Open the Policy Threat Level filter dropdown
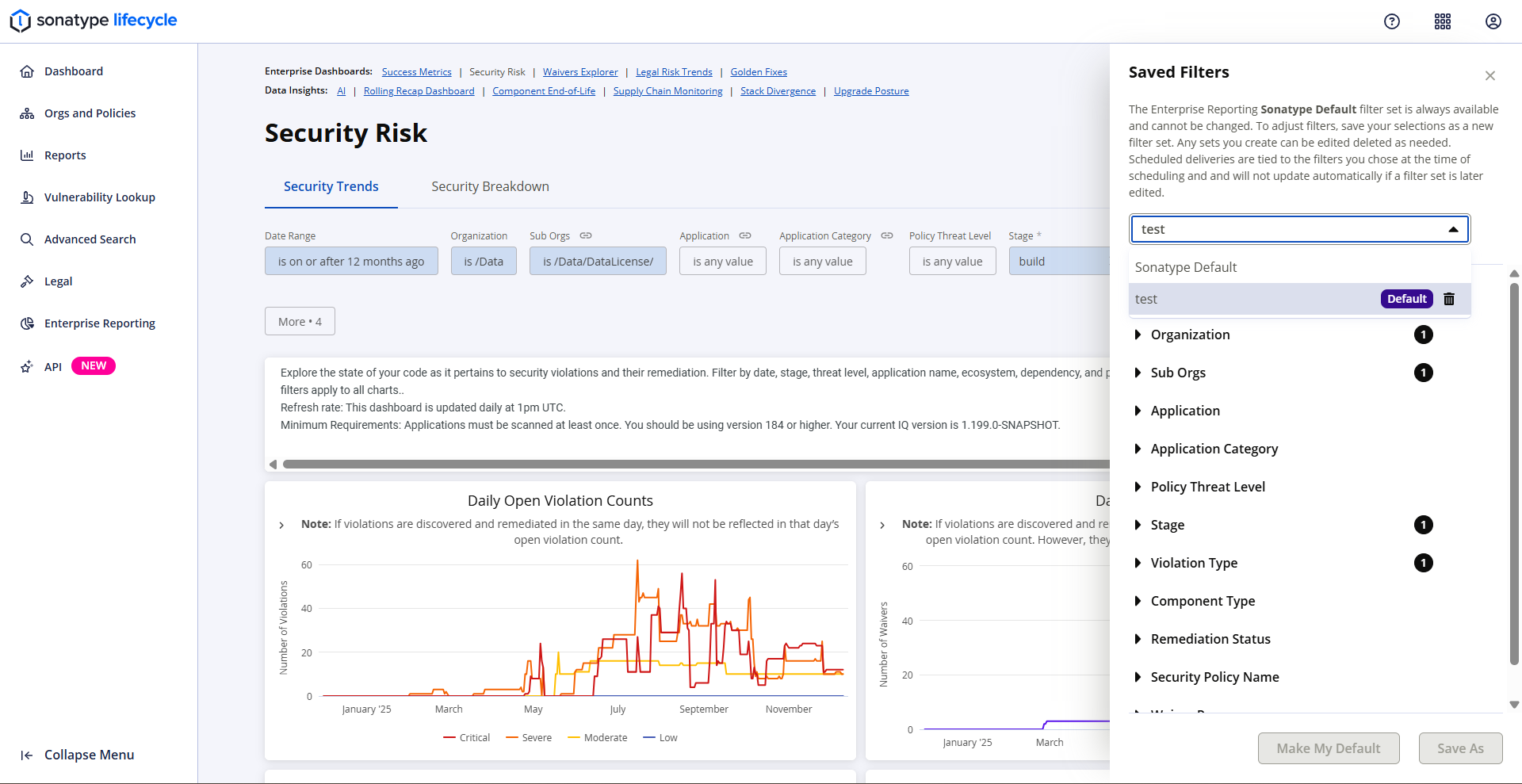The width and height of the screenshot is (1522, 784). (x=953, y=262)
